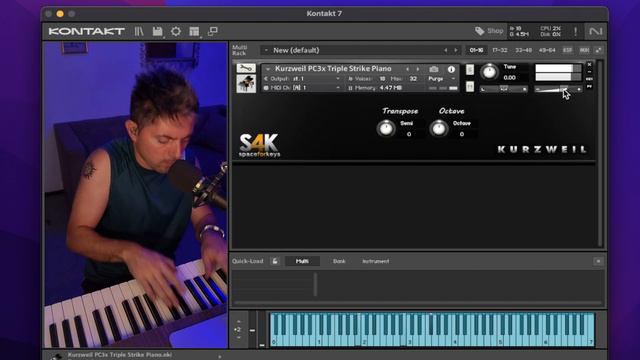
Task: Switch to channels 01-16 page
Action: (x=476, y=50)
